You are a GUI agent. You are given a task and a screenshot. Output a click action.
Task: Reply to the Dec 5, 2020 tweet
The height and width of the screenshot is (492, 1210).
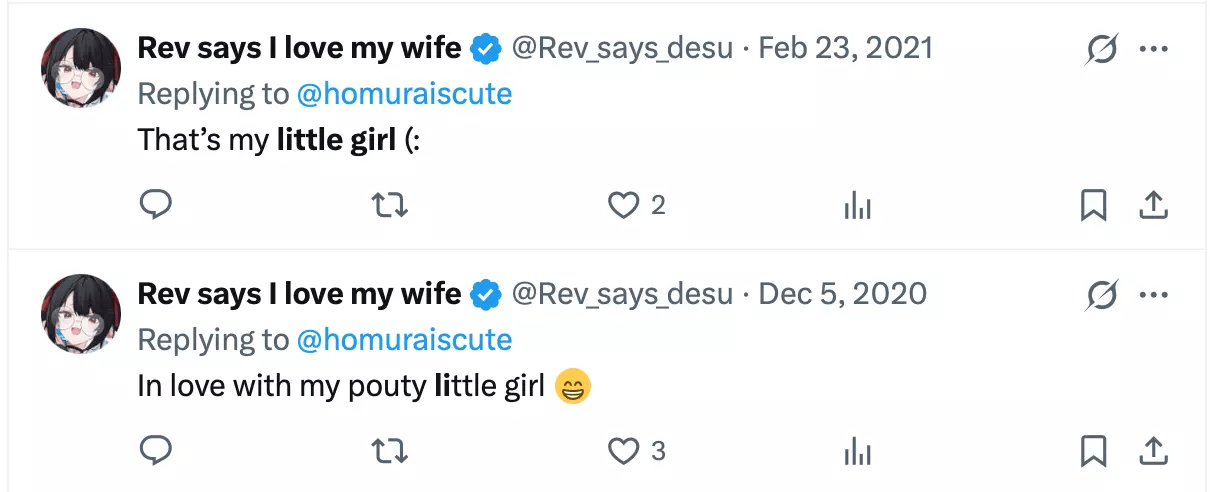coord(155,451)
